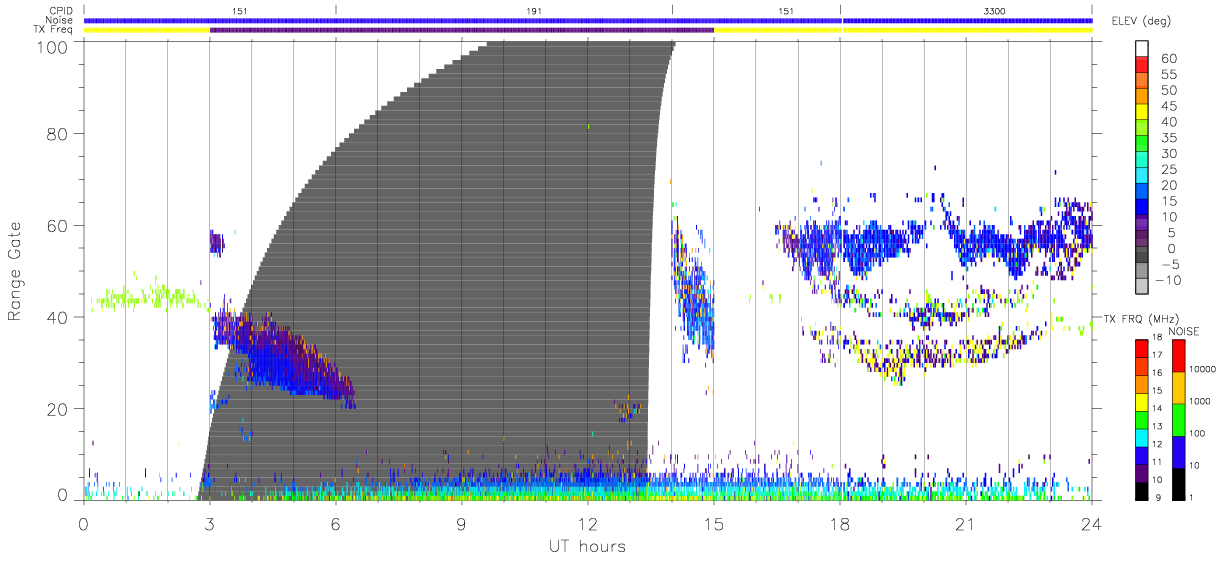The height and width of the screenshot is (567, 1228).
Task: Click x-axis tick label "3"
Action: (x=209, y=523)
